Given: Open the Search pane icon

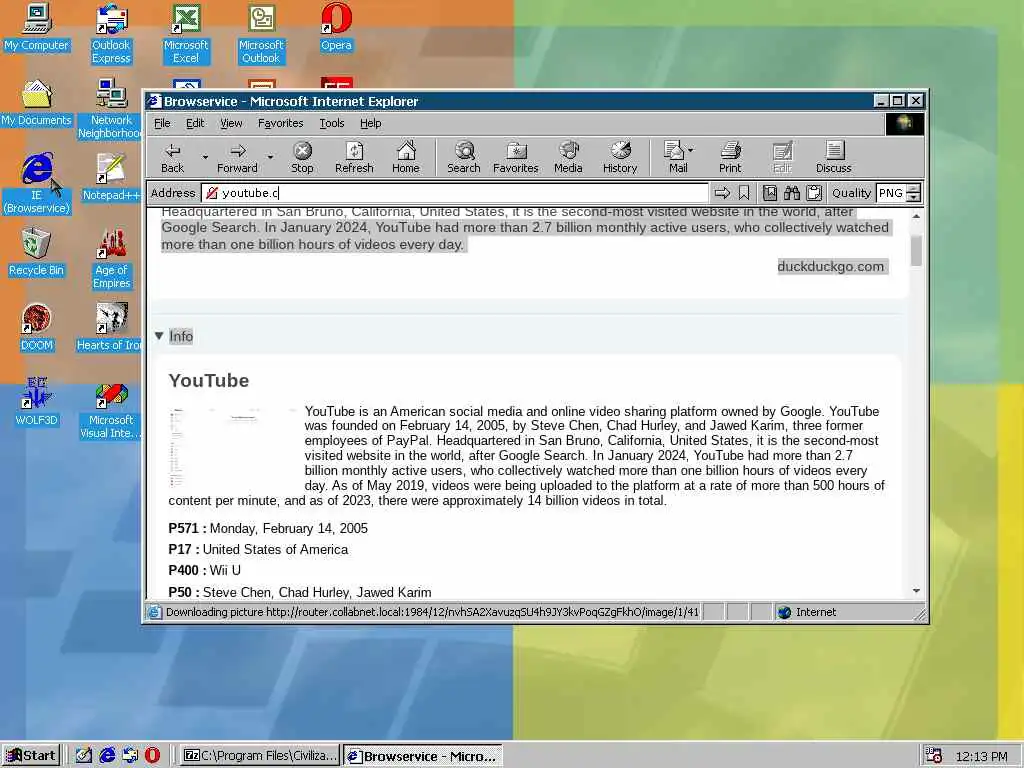Looking at the screenshot, I should pyautogui.click(x=464, y=157).
